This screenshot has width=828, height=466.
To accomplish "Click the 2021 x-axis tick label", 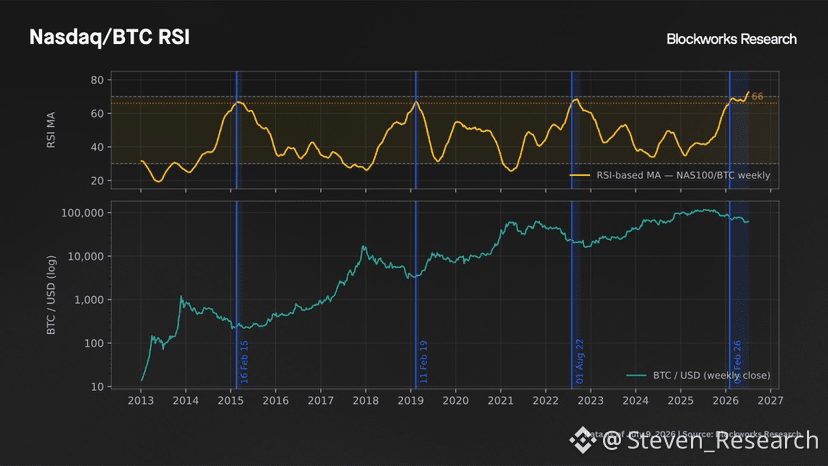I will 501,400.
